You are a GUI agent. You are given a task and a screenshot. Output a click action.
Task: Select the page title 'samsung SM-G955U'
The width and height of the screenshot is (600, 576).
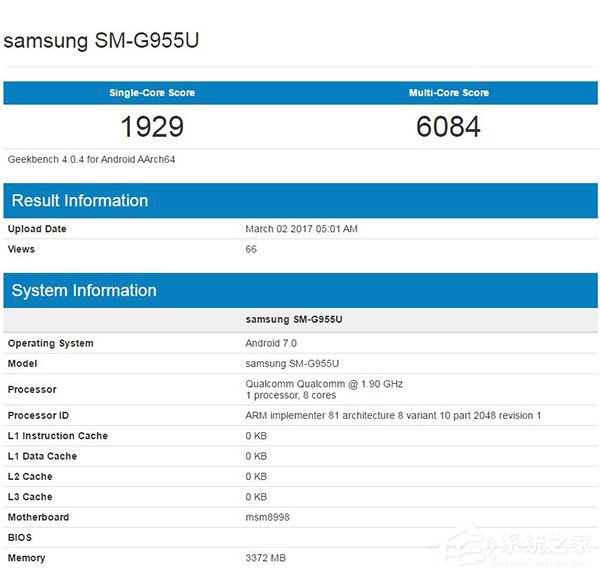101,41
